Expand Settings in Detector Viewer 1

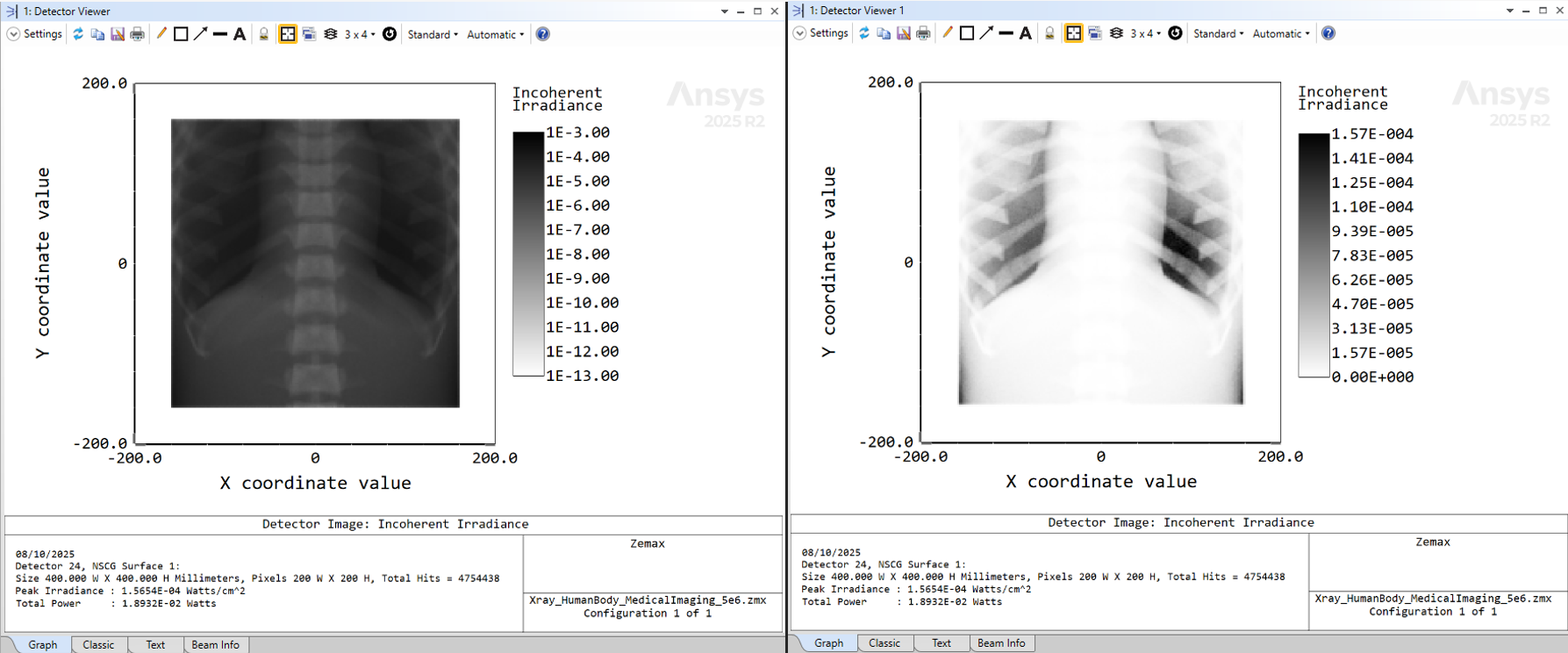(x=821, y=33)
